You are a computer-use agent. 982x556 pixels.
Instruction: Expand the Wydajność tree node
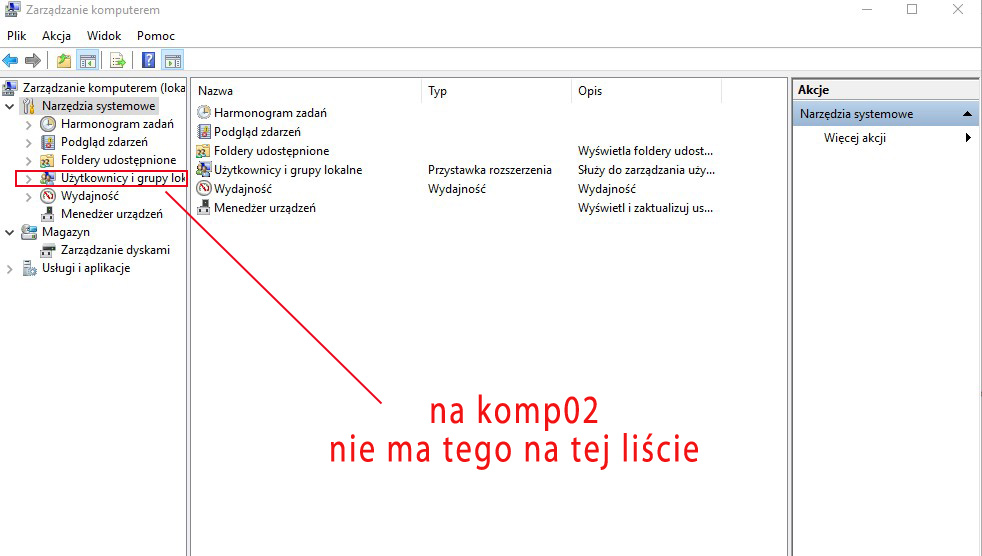28,197
